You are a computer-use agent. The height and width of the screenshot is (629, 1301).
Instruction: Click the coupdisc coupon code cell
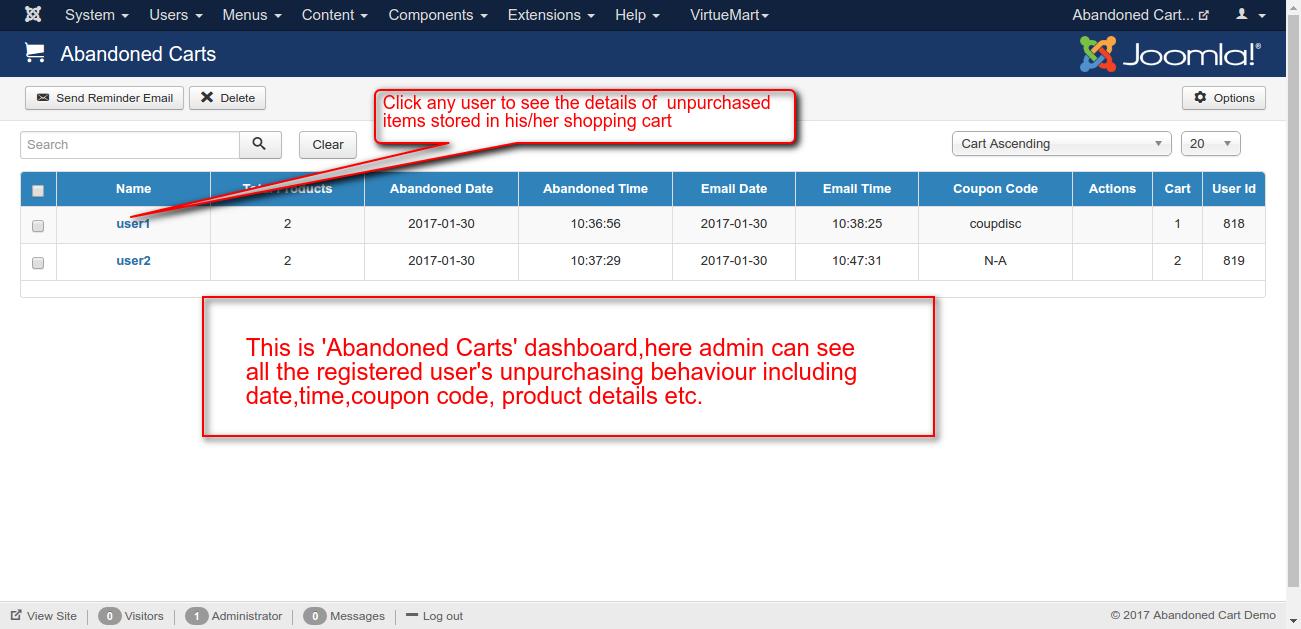[995, 224]
